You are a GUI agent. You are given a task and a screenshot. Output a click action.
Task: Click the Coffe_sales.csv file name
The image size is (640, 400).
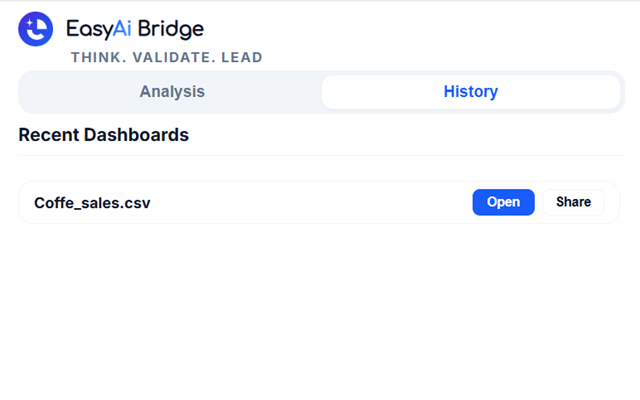point(92,203)
